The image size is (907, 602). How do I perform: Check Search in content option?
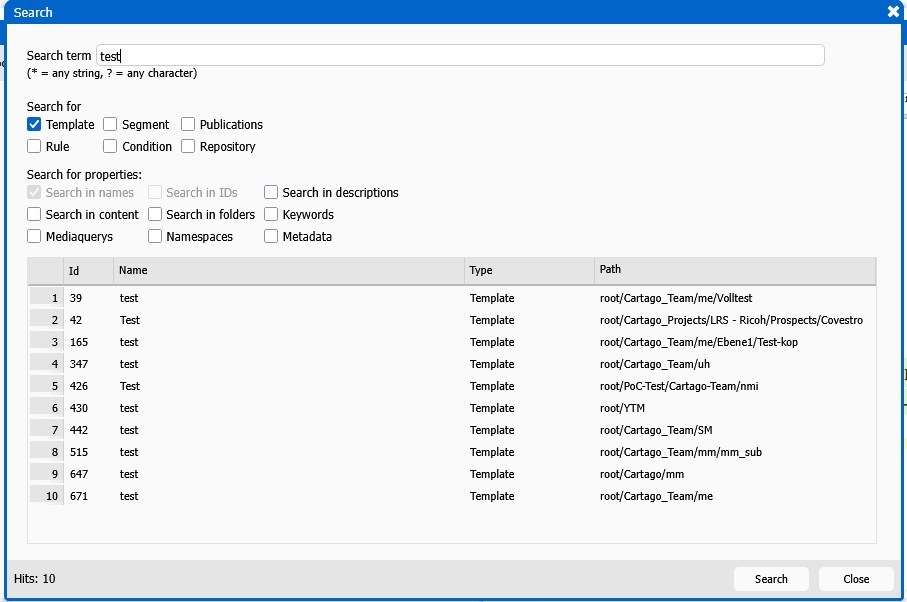pos(34,215)
